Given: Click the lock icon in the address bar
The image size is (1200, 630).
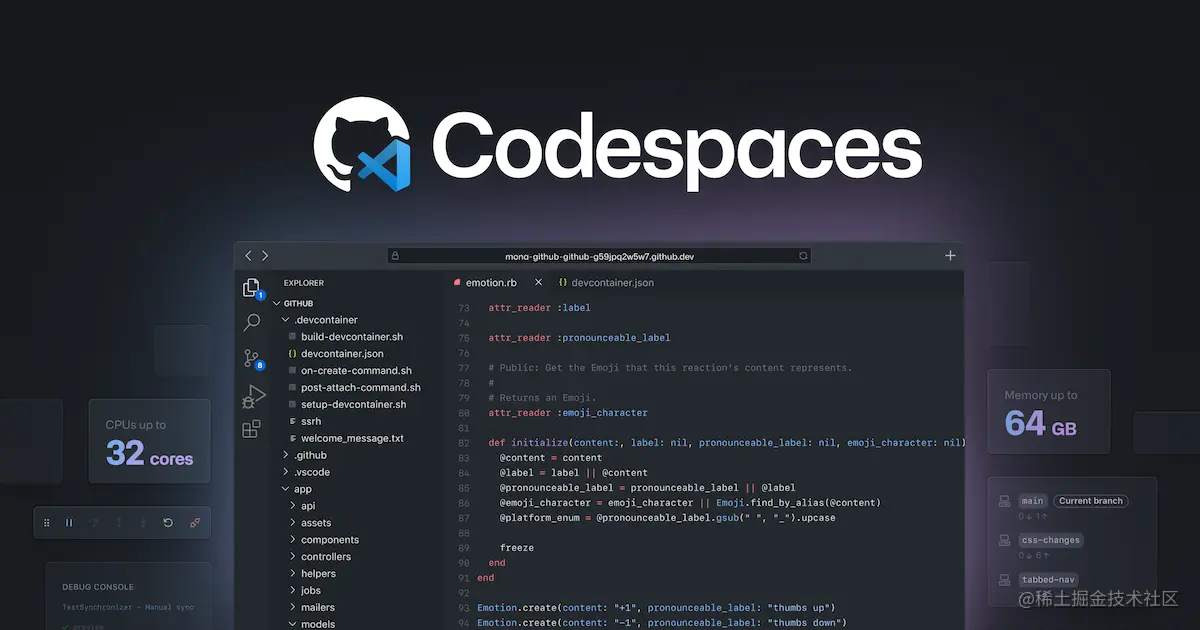Looking at the screenshot, I should pyautogui.click(x=396, y=256).
